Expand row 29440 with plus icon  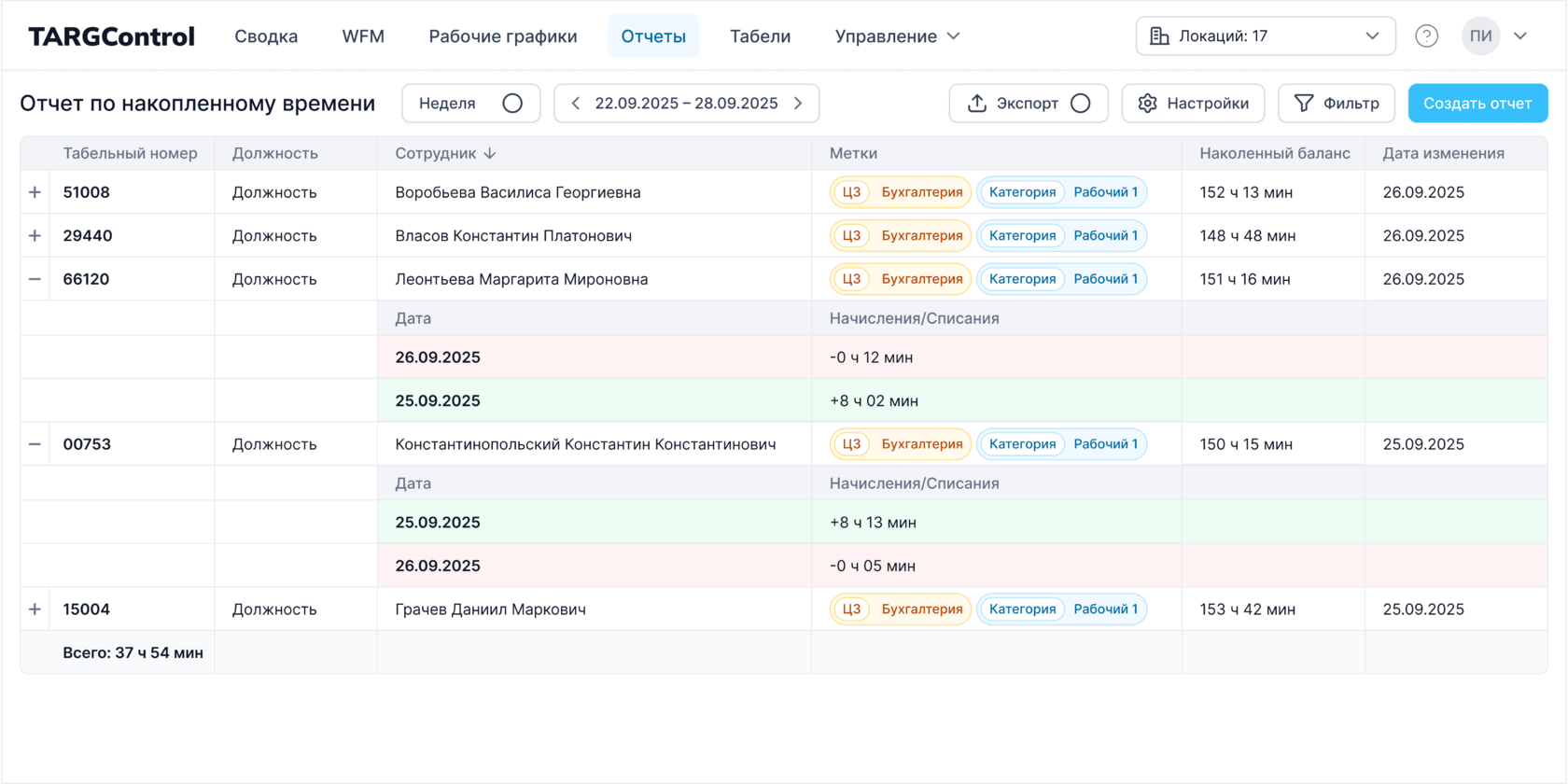(35, 236)
